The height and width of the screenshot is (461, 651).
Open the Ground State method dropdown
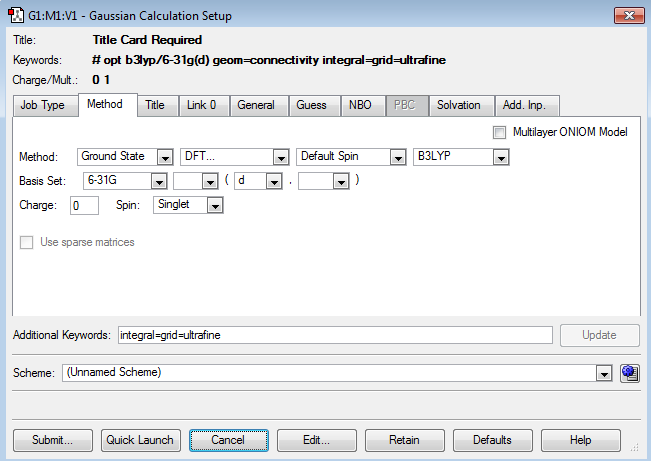pos(165,157)
